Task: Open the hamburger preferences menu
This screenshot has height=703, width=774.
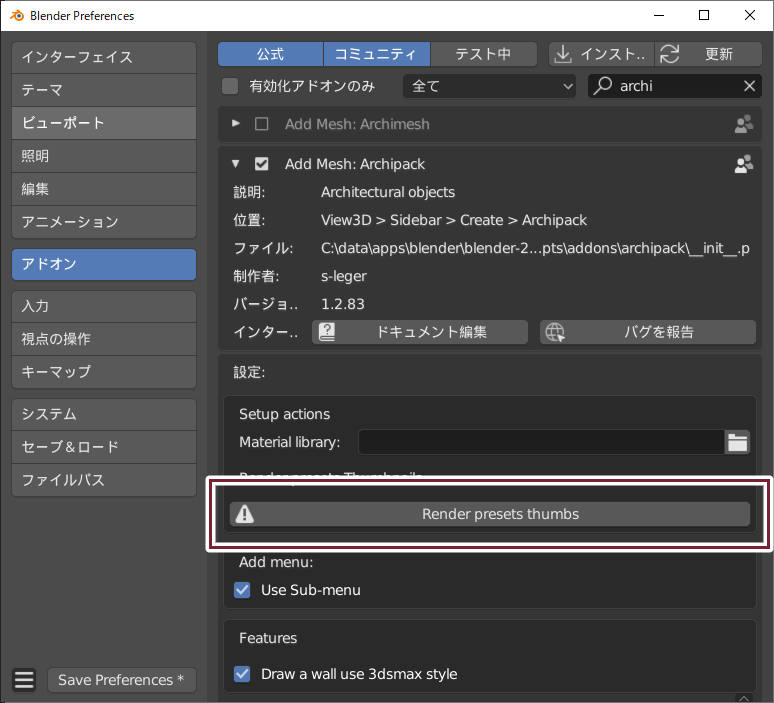Action: pos(24,680)
